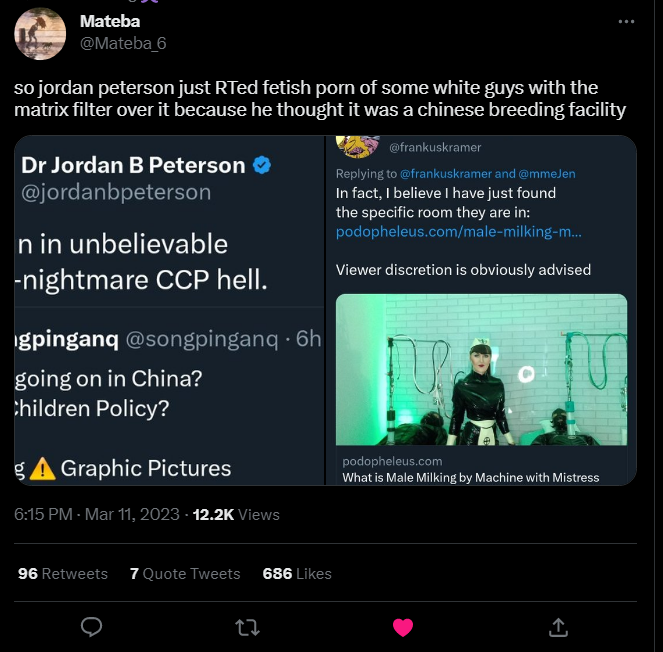Open the right frankuskramer screenshot image

click(x=481, y=311)
